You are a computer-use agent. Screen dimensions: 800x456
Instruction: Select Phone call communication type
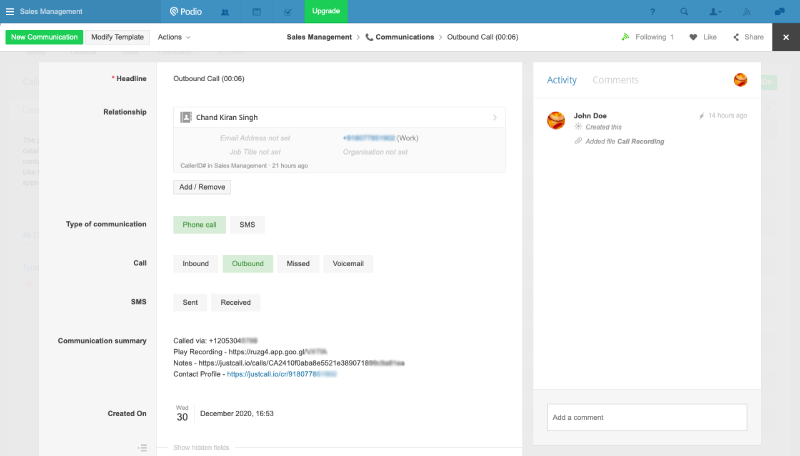pos(199,225)
